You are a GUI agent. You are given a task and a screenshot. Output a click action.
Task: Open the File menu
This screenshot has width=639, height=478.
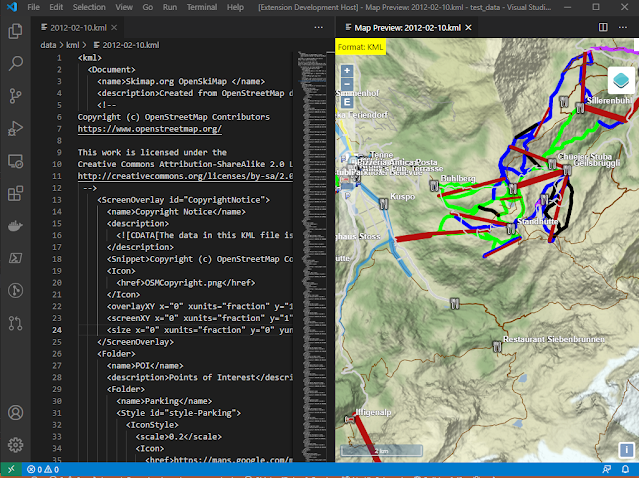coord(33,7)
